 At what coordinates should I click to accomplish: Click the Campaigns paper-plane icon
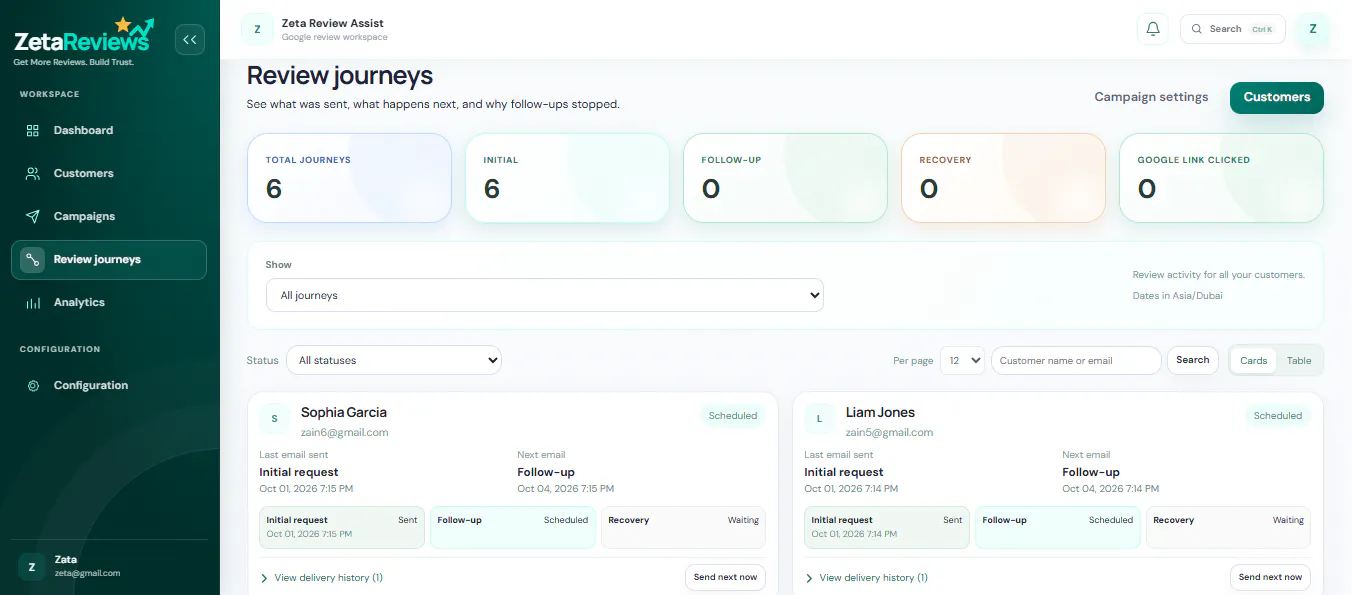(x=33, y=216)
